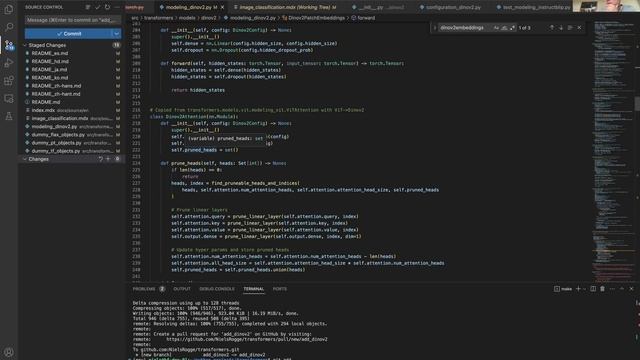640x360 pixels.
Task: Kill the terminal with the trash icon
Action: coord(602,289)
